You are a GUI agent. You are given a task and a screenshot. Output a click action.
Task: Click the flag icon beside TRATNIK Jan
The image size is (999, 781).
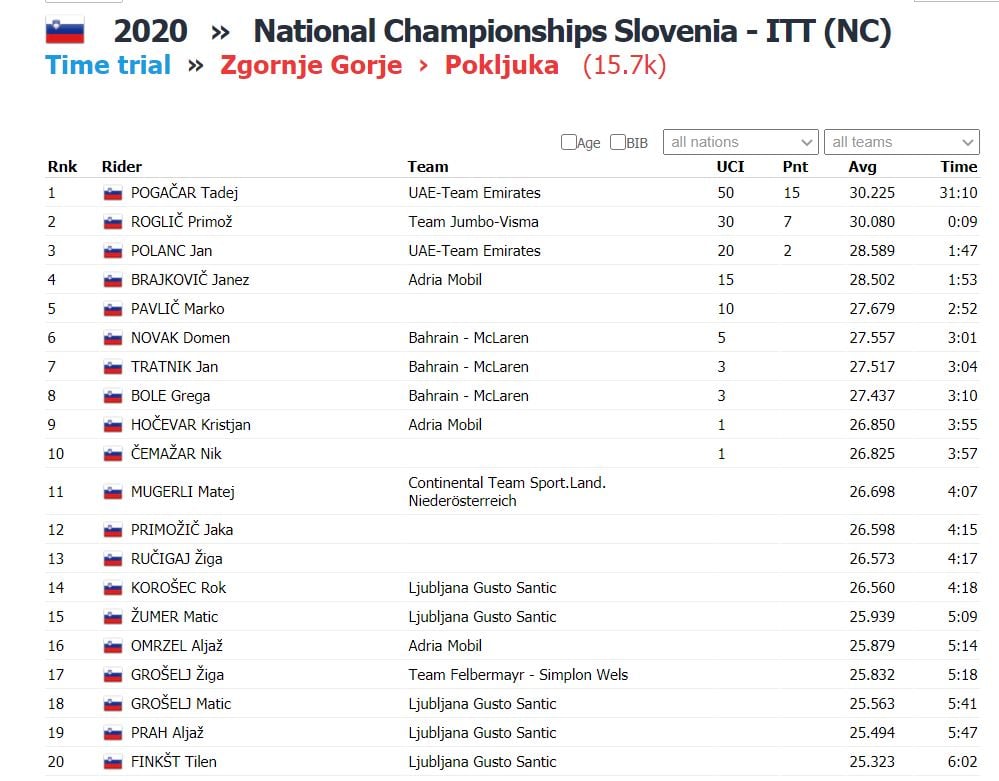point(113,367)
